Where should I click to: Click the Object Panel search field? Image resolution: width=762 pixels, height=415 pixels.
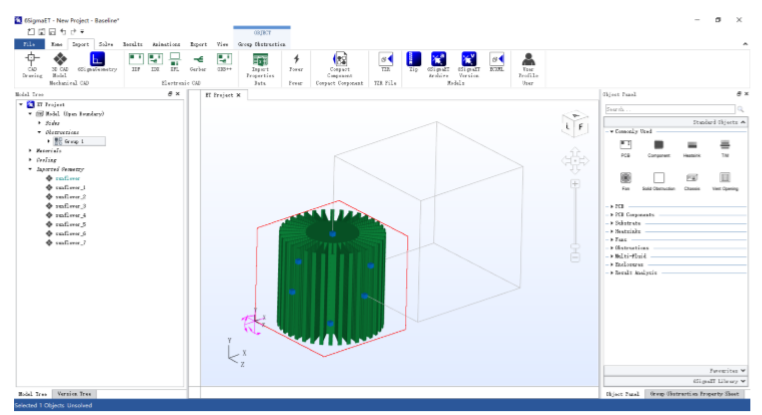(x=668, y=108)
